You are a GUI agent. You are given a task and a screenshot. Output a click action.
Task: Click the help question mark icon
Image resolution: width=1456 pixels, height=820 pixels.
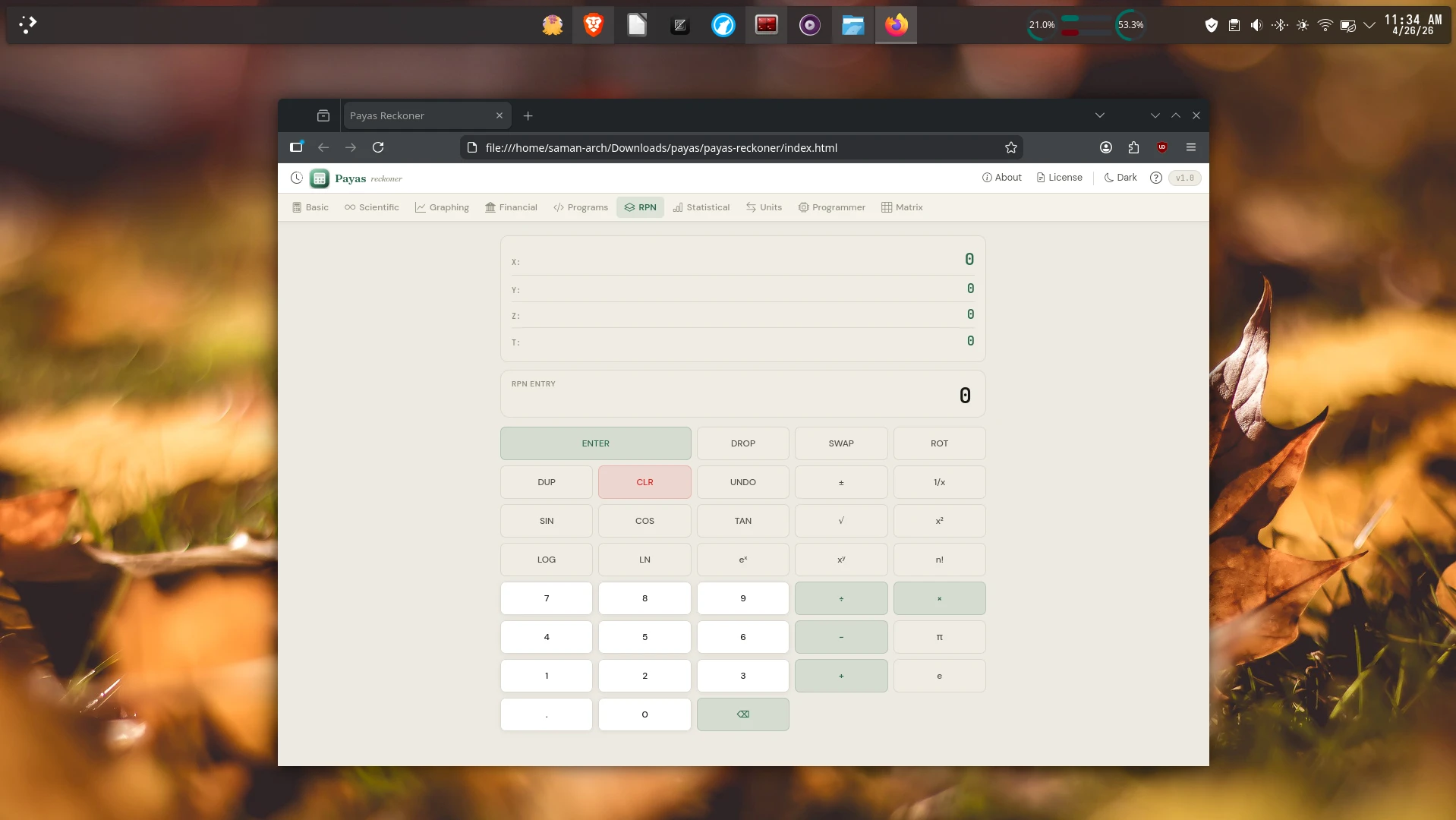(x=1155, y=178)
